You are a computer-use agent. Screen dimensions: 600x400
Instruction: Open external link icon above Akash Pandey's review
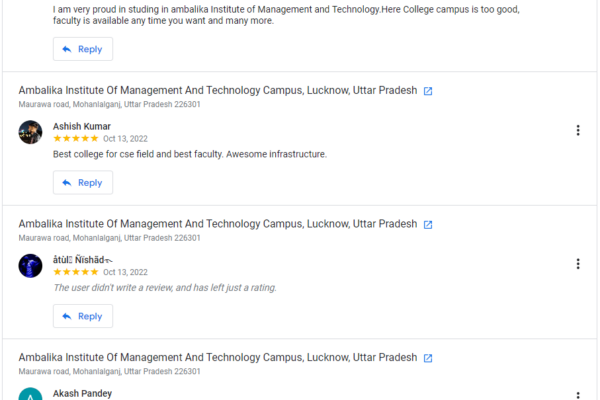[428, 358]
